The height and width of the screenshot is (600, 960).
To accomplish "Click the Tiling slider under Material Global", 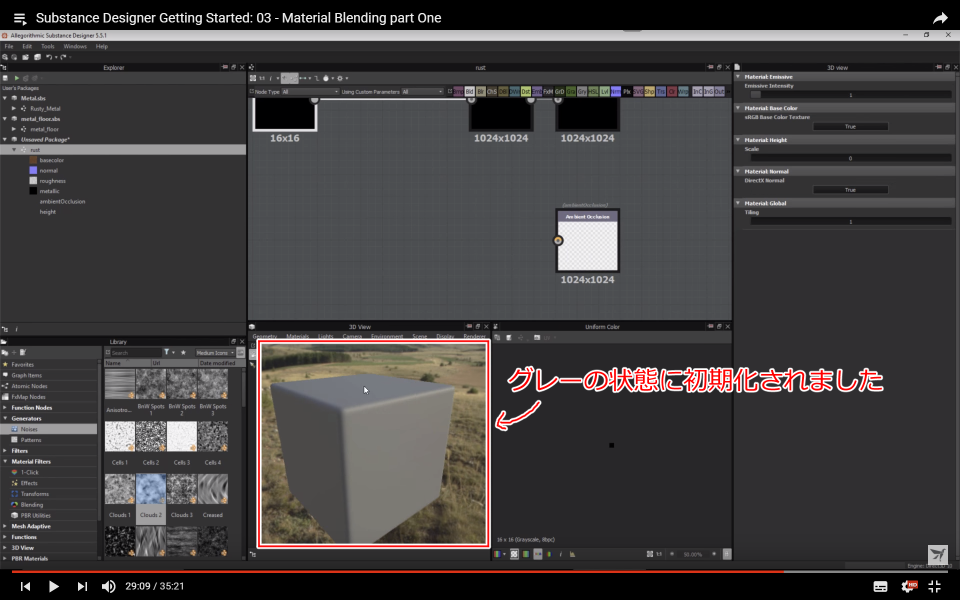I will tap(850, 221).
